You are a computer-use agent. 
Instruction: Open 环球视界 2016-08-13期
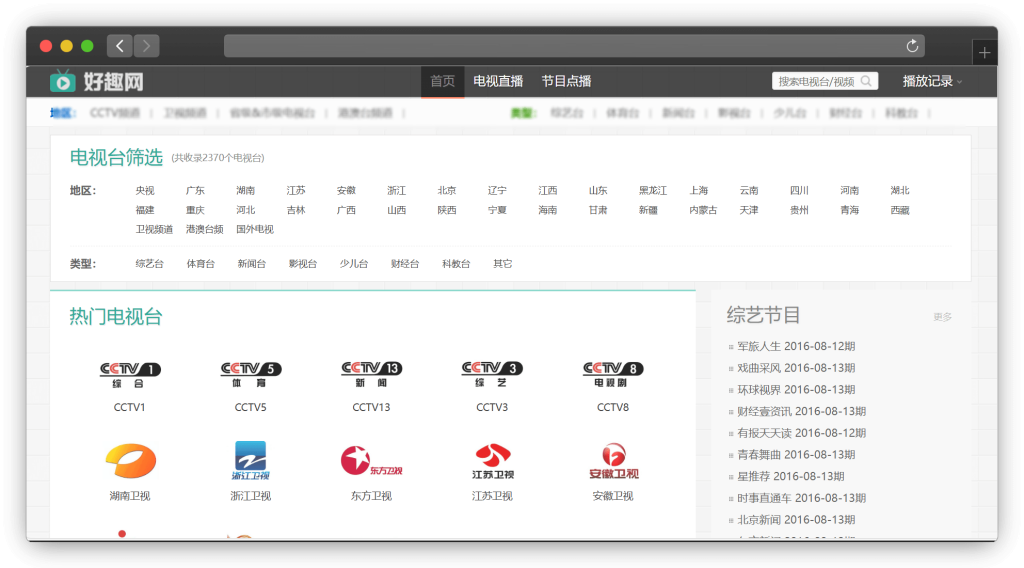[x=796, y=390]
